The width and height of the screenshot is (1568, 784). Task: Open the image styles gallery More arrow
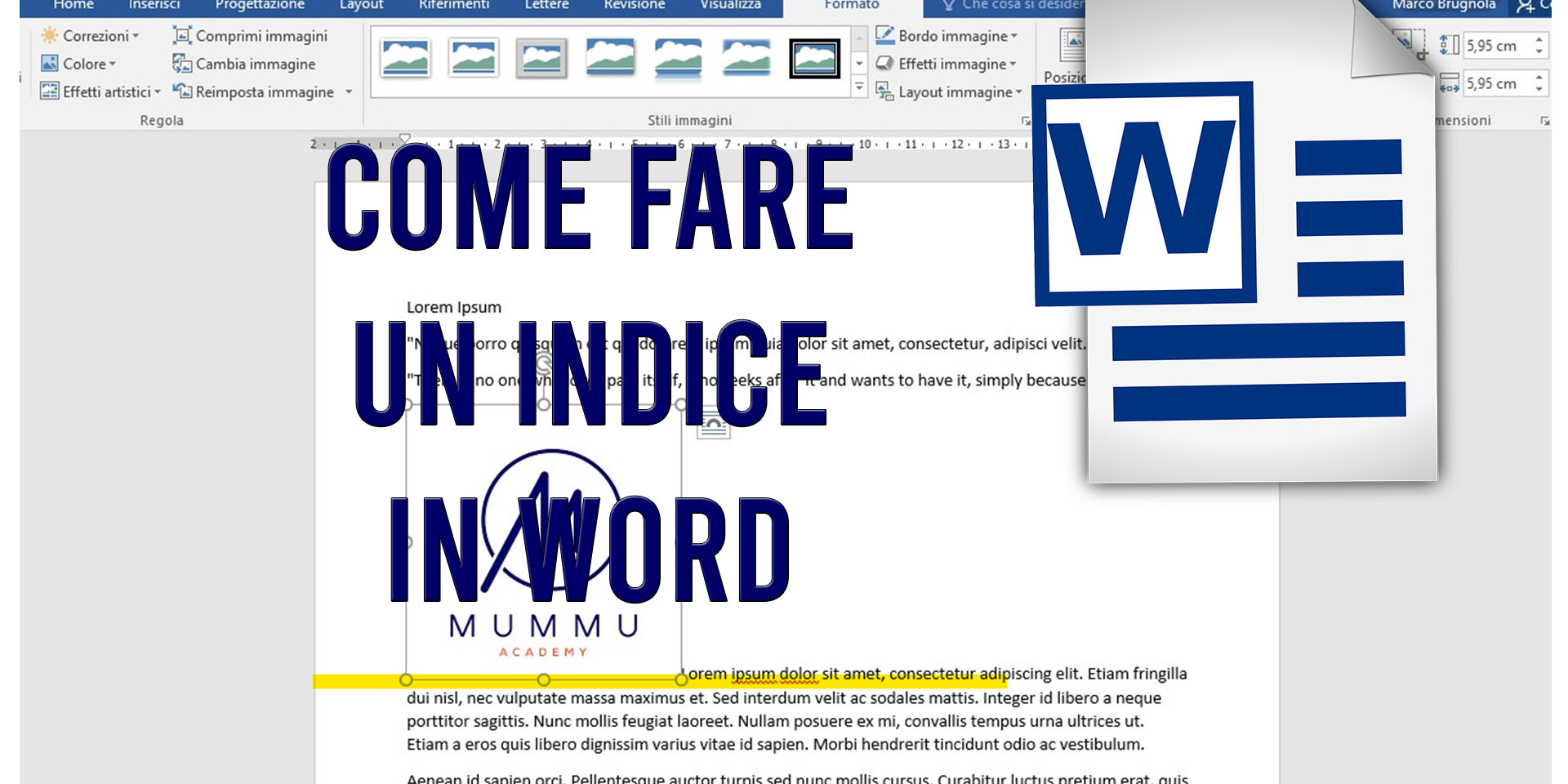click(x=859, y=83)
